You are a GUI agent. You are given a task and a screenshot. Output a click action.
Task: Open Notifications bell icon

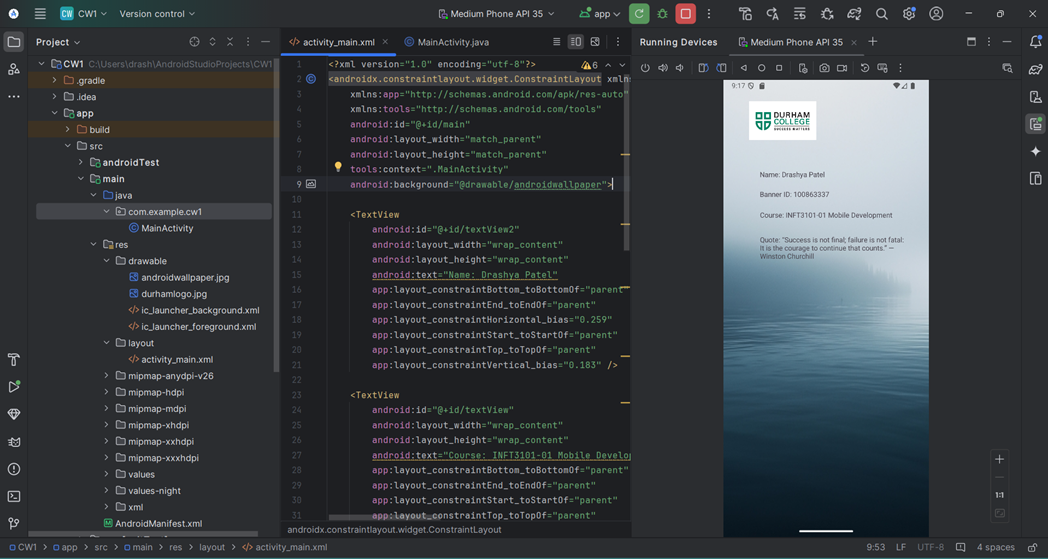[x=1035, y=41]
